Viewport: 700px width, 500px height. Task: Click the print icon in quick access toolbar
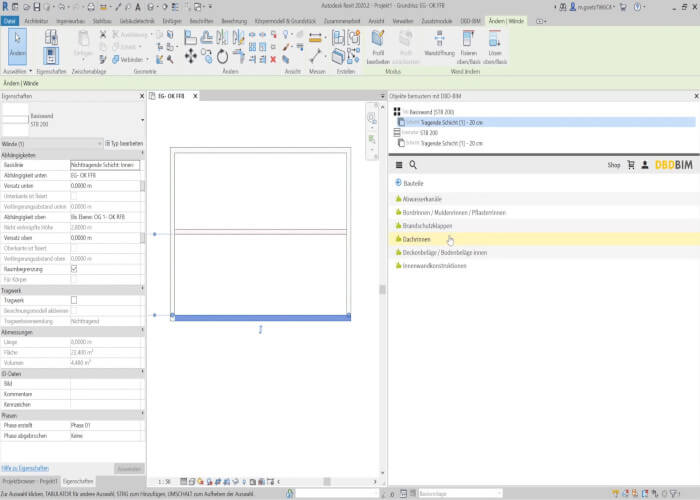(91, 7)
